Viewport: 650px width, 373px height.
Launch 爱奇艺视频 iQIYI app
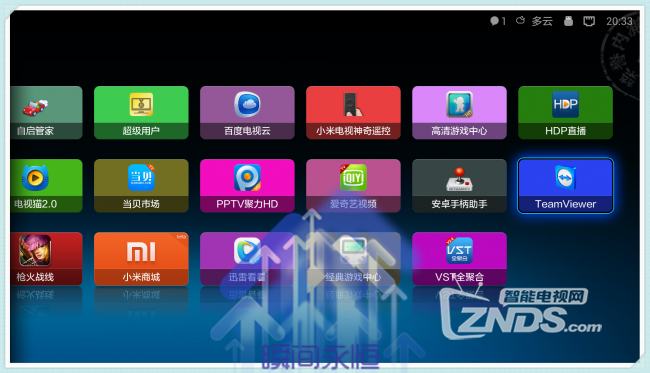(x=353, y=186)
